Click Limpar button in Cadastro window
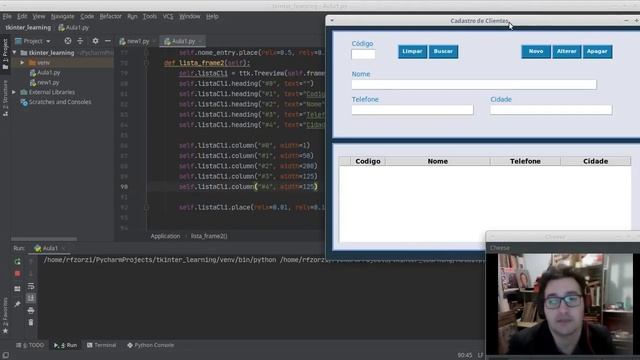The image size is (640, 360). (x=412, y=51)
